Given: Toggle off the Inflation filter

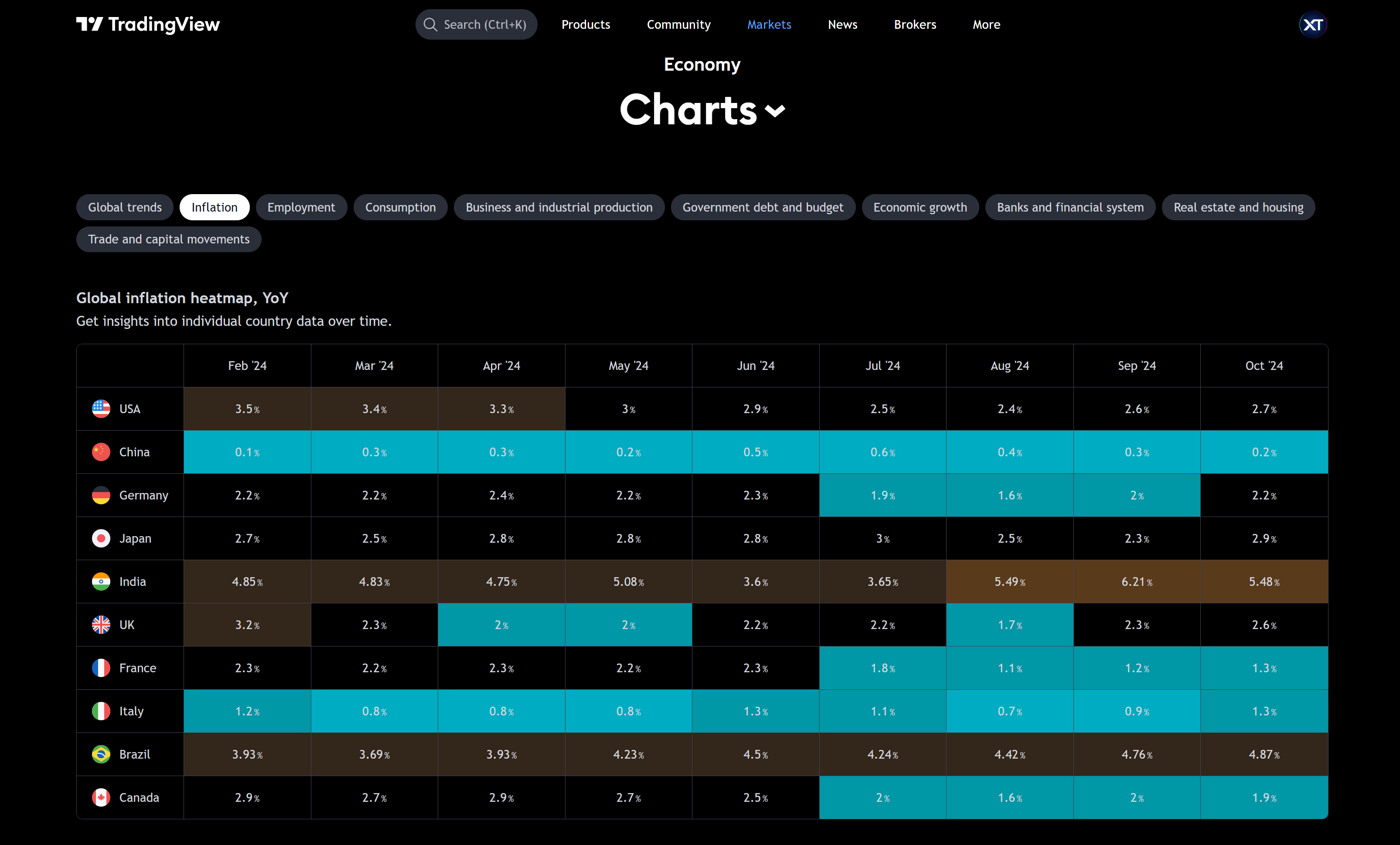Looking at the screenshot, I should [x=214, y=207].
